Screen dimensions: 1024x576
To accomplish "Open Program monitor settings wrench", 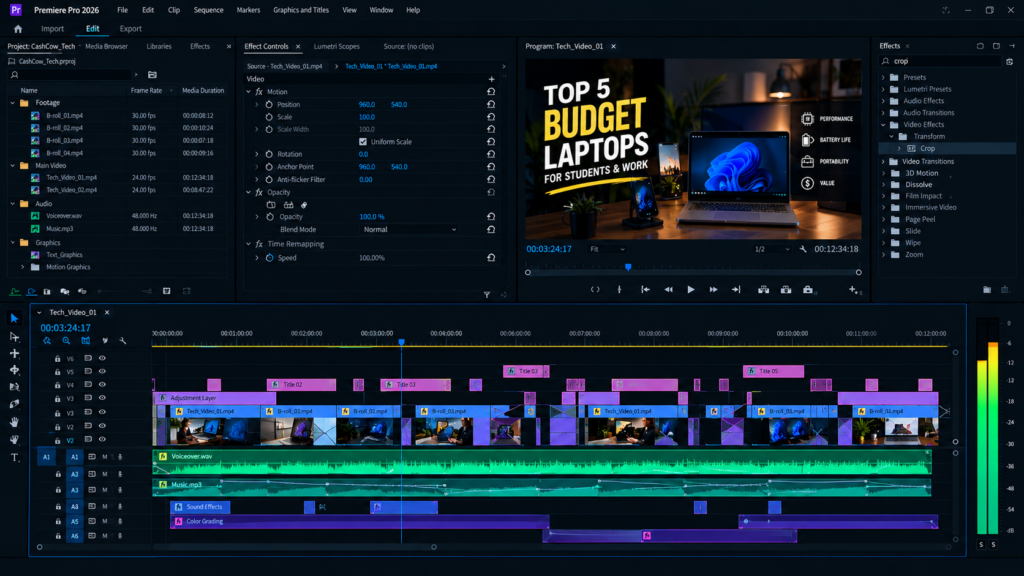I will click(x=803, y=249).
